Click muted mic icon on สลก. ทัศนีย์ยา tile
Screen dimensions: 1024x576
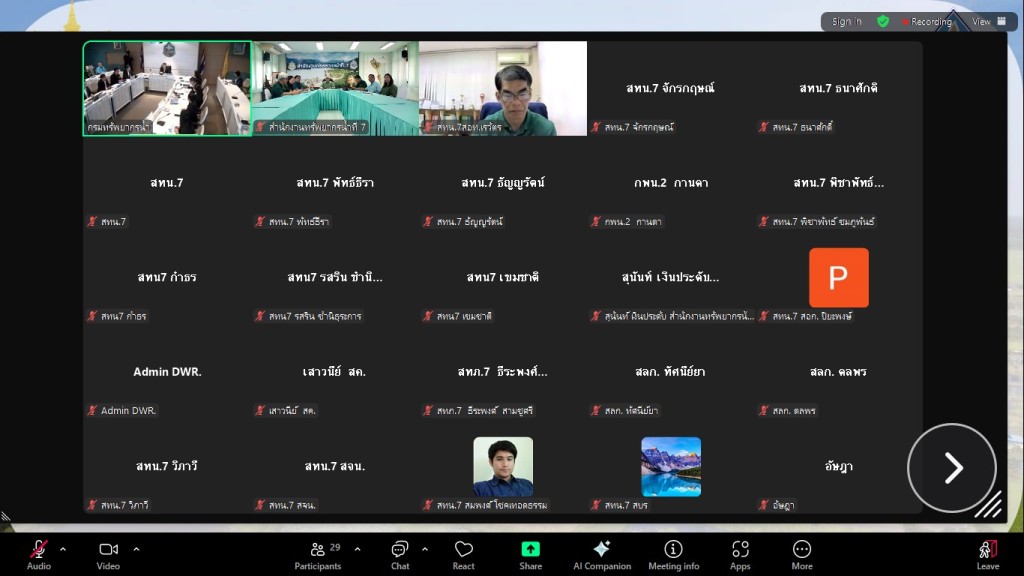pos(596,410)
